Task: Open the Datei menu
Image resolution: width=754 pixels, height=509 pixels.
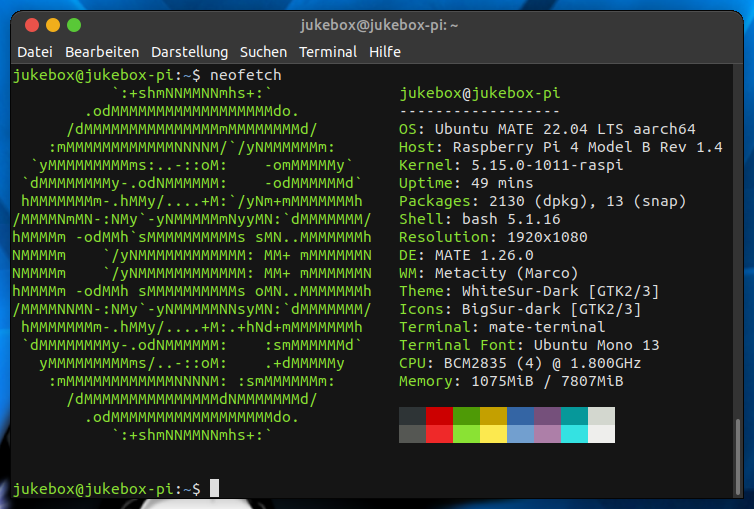Action: click(x=35, y=52)
